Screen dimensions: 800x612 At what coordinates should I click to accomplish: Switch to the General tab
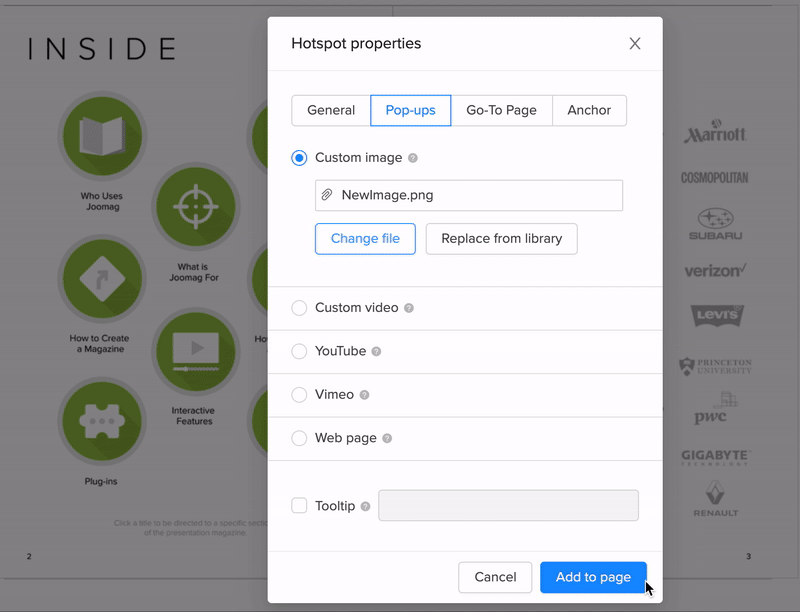pyautogui.click(x=331, y=110)
